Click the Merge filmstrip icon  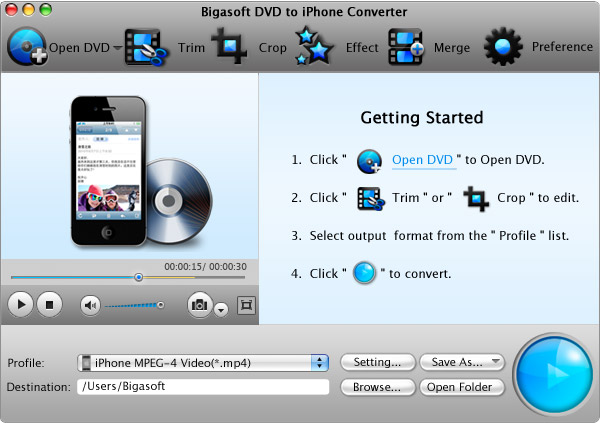[406, 47]
